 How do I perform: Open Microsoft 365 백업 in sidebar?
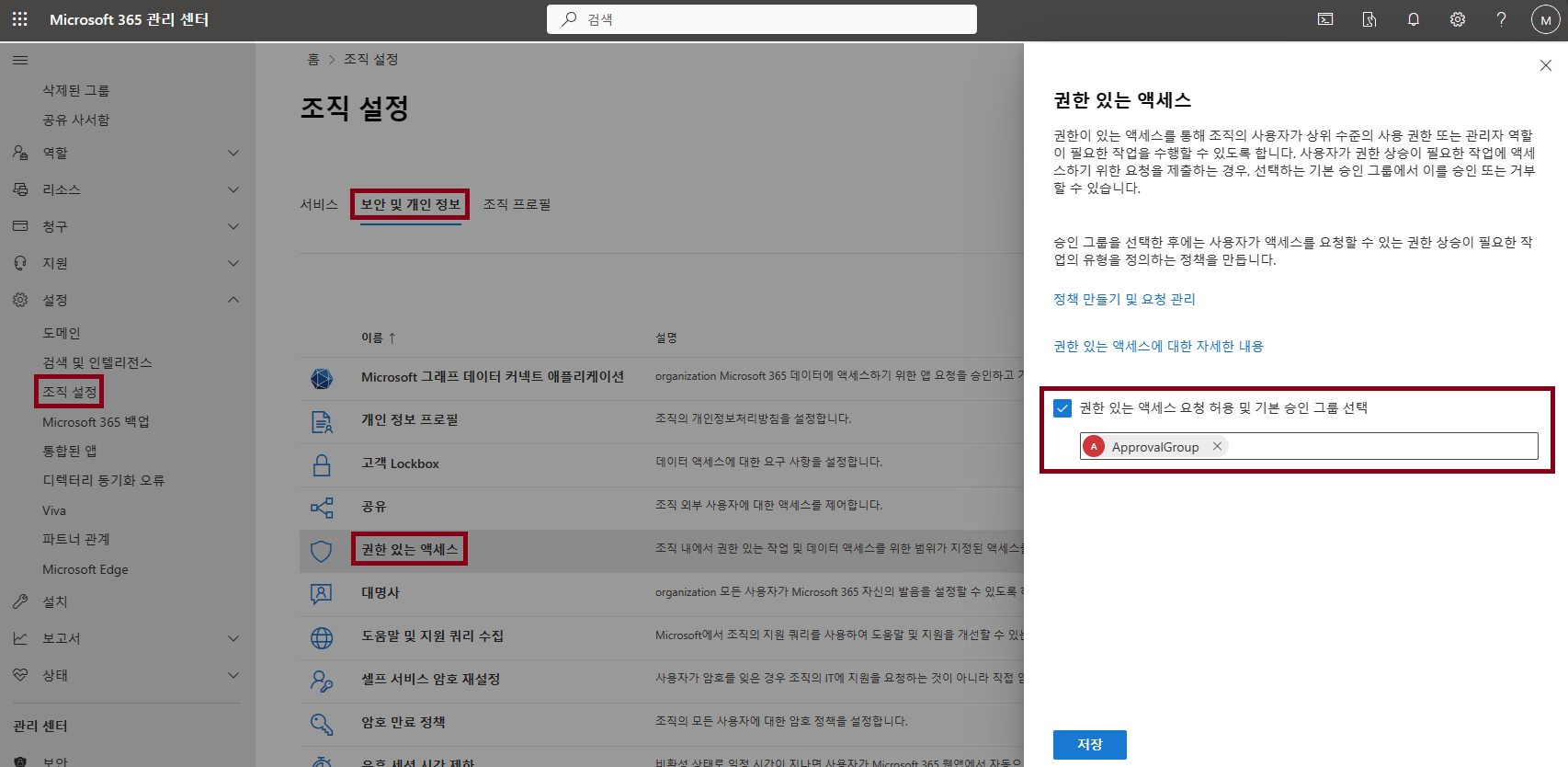[96, 421]
